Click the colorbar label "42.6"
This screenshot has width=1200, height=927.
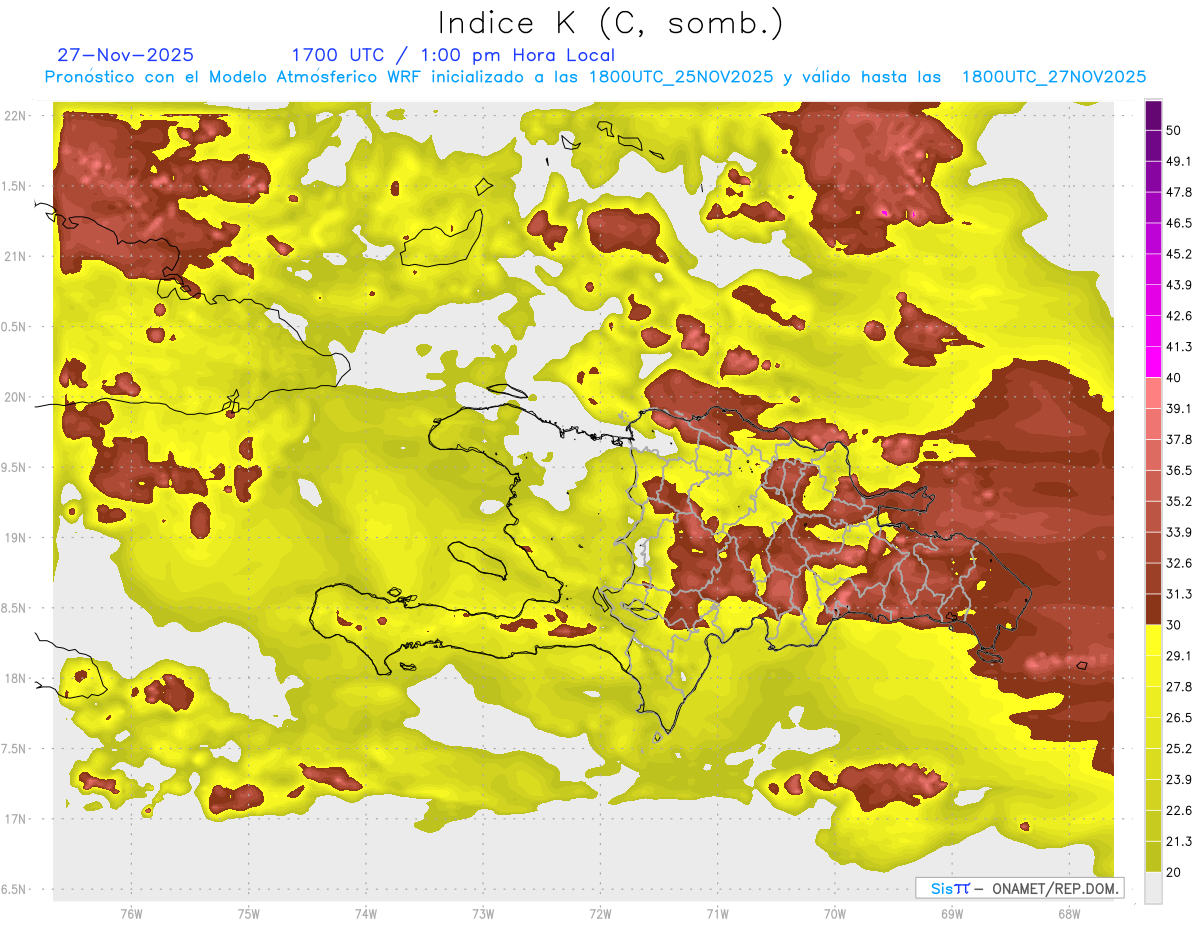tap(1179, 316)
